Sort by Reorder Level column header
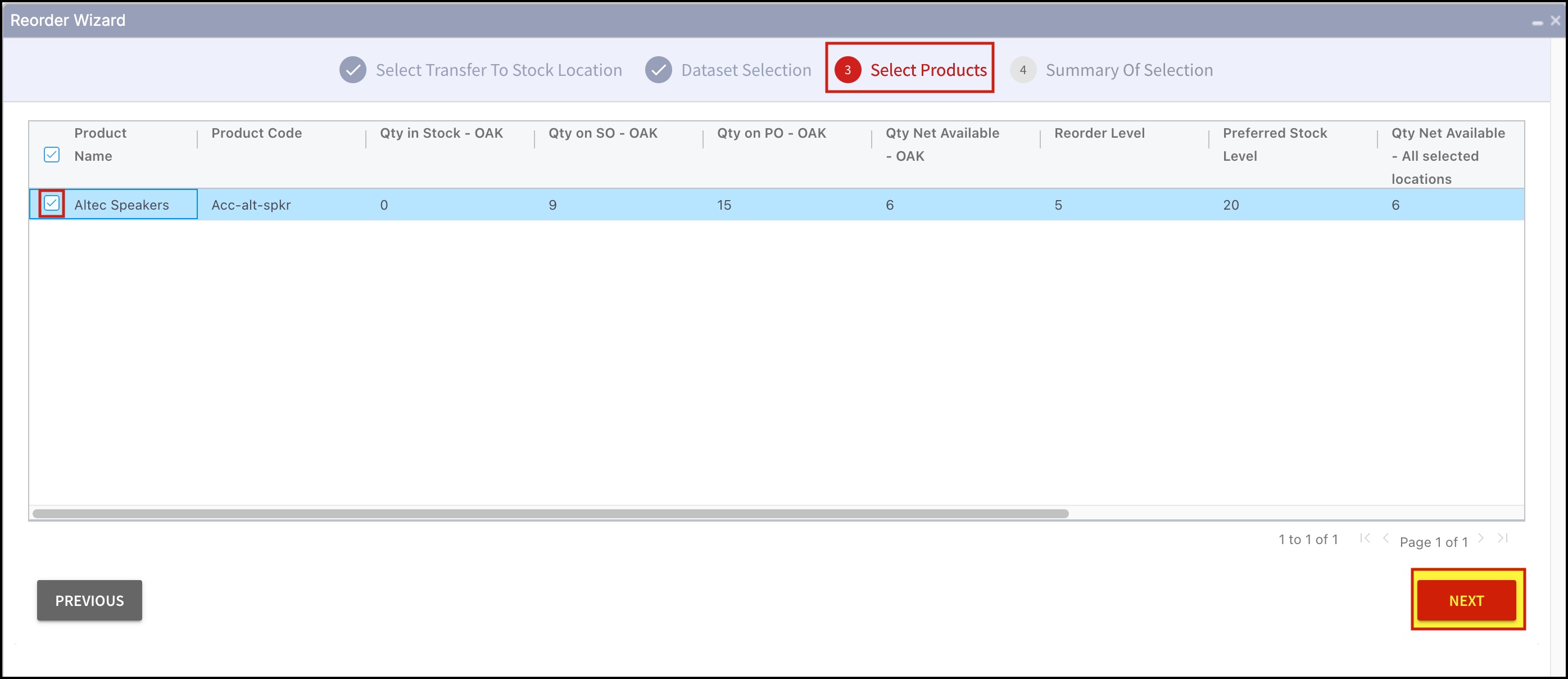 tap(1099, 133)
